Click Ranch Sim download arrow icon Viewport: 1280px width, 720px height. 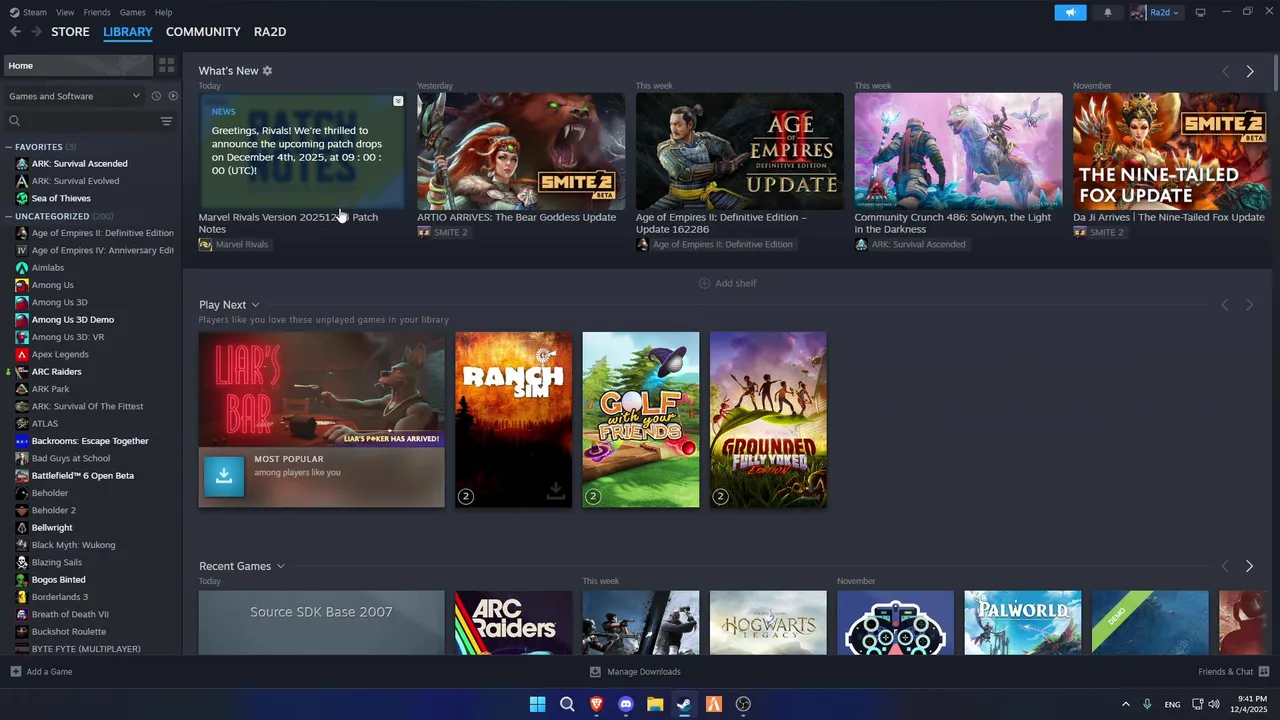point(556,491)
